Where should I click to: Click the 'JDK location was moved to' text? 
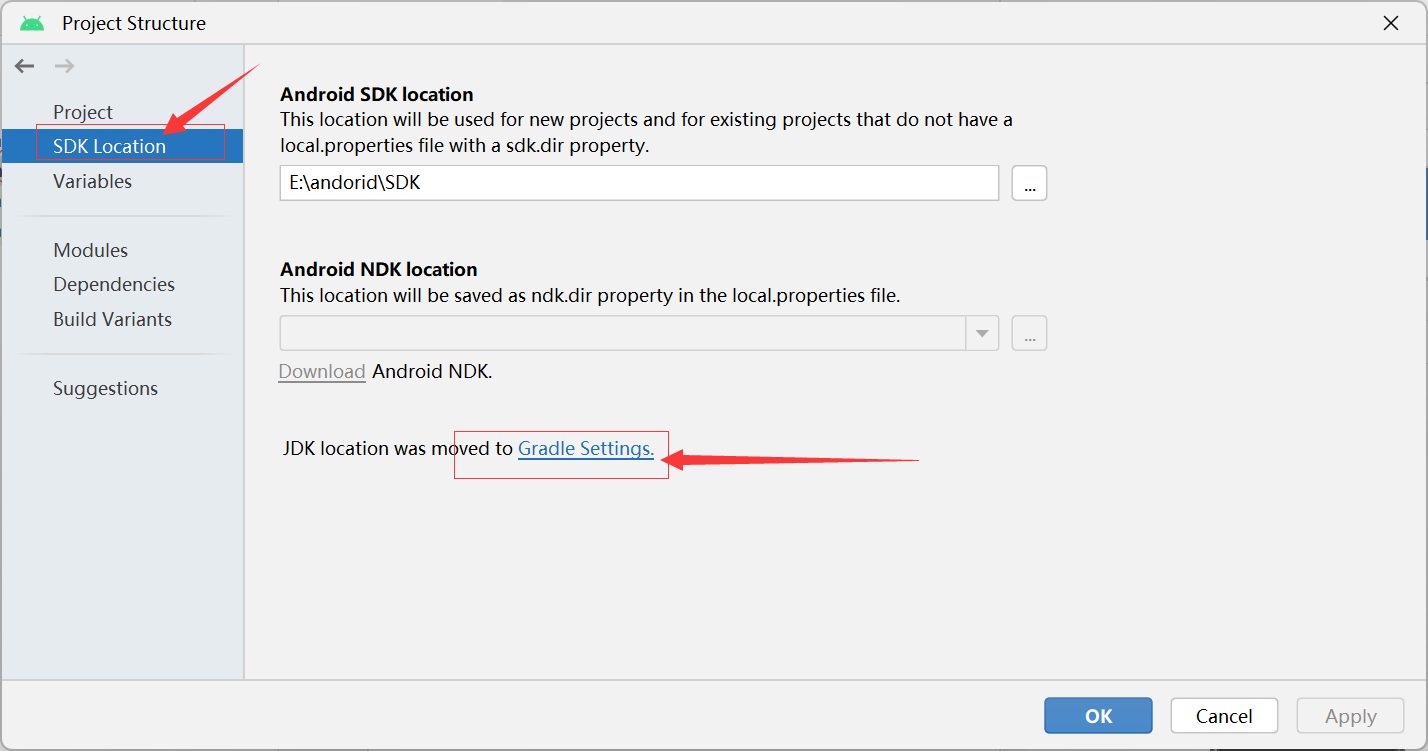pyautogui.click(x=398, y=448)
